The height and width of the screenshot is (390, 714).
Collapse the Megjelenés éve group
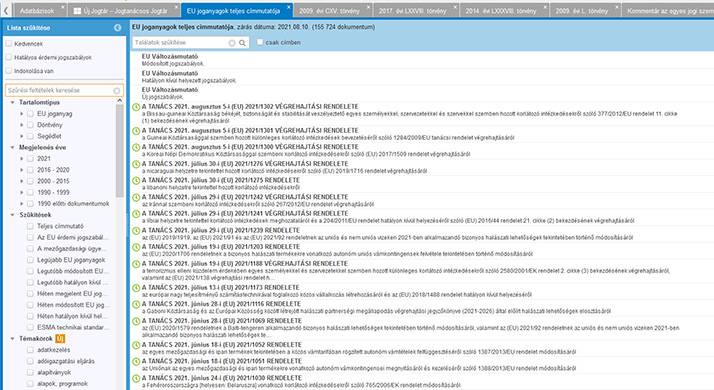coord(13,148)
